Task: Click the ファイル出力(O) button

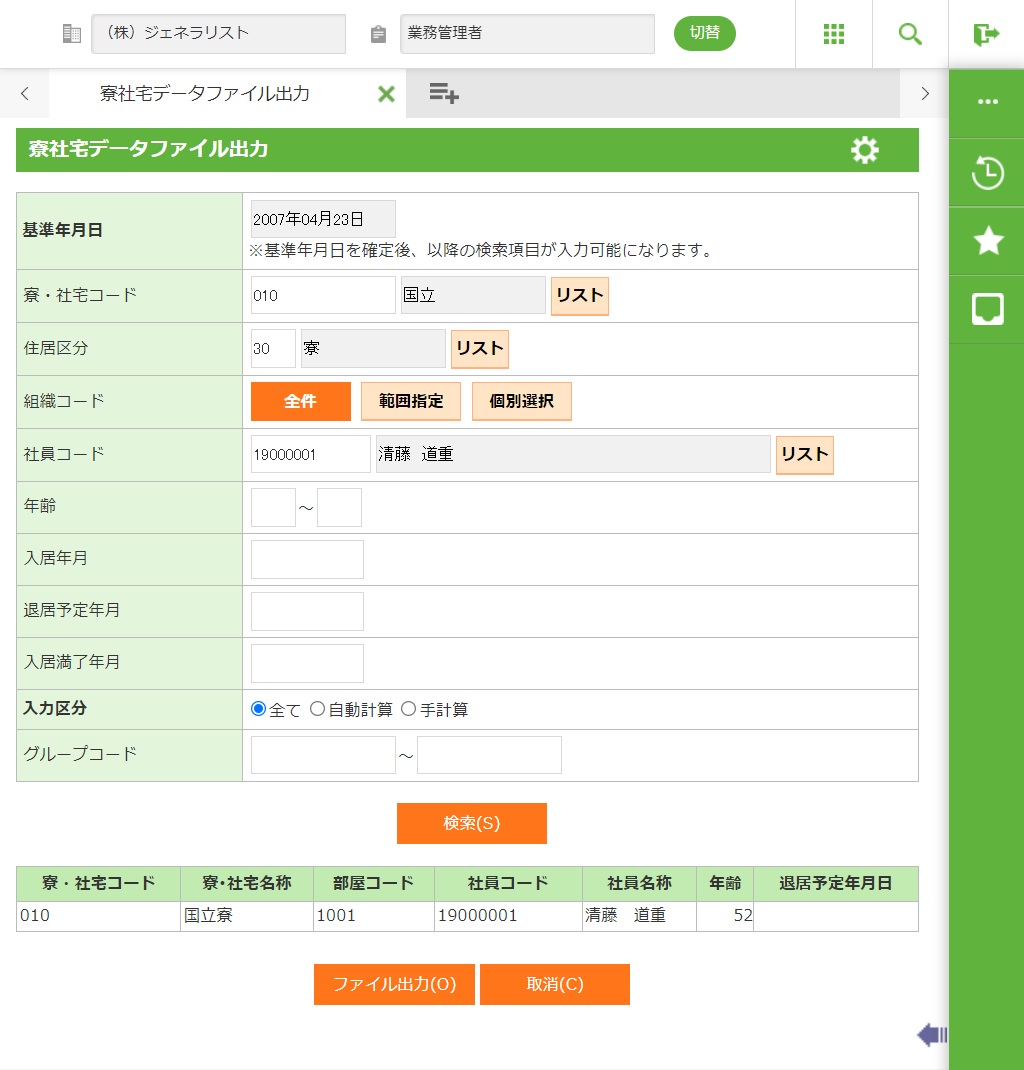Action: [x=394, y=984]
